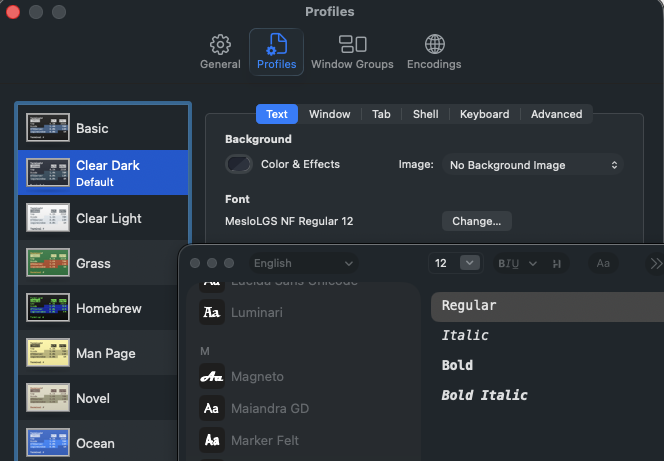Select the Grass profile thumbnail
This screenshot has height=461, width=664.
pyautogui.click(x=47, y=263)
